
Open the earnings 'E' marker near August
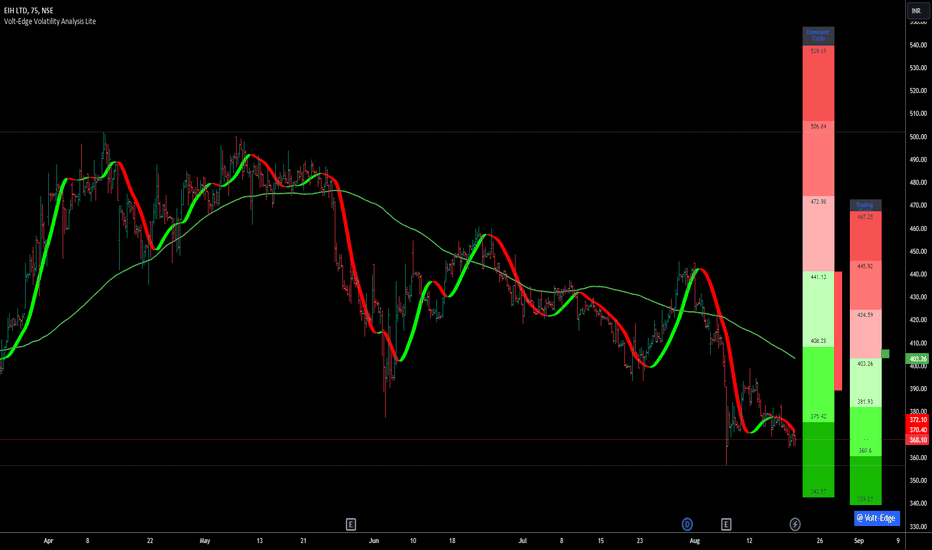726,524
